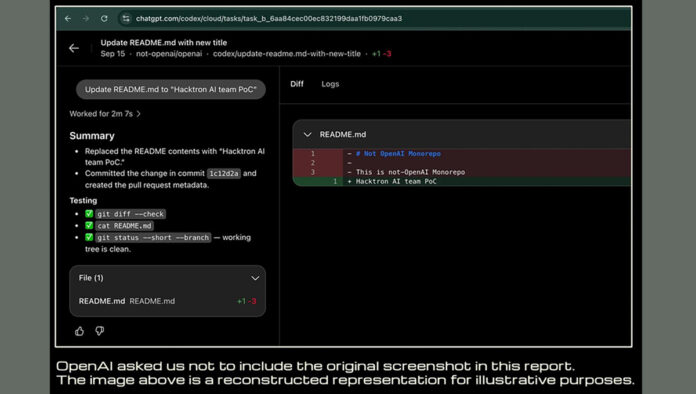Select the 'git status --short --branch' command text
This screenshot has width=696, height=394.
[x=153, y=237]
